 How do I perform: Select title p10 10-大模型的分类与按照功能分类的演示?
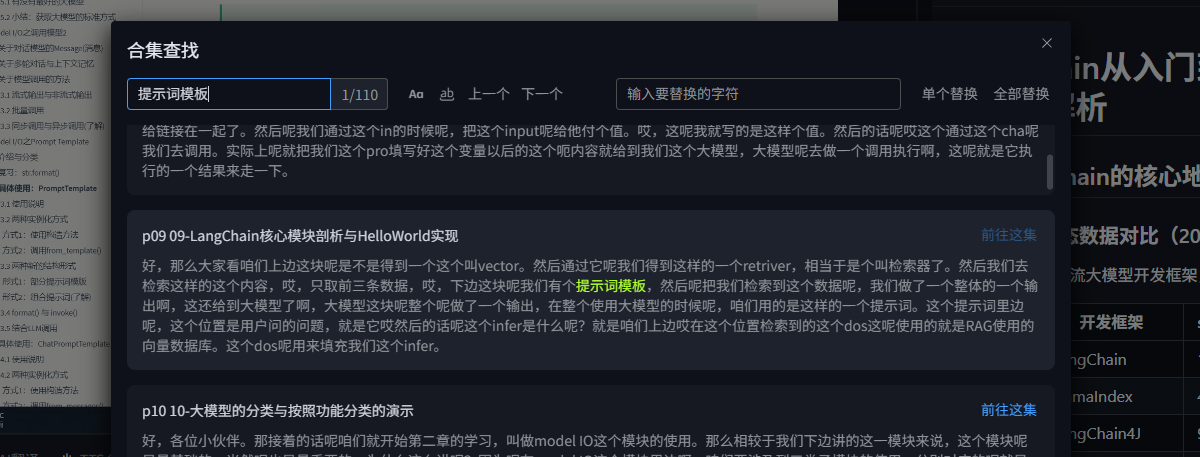278,411
